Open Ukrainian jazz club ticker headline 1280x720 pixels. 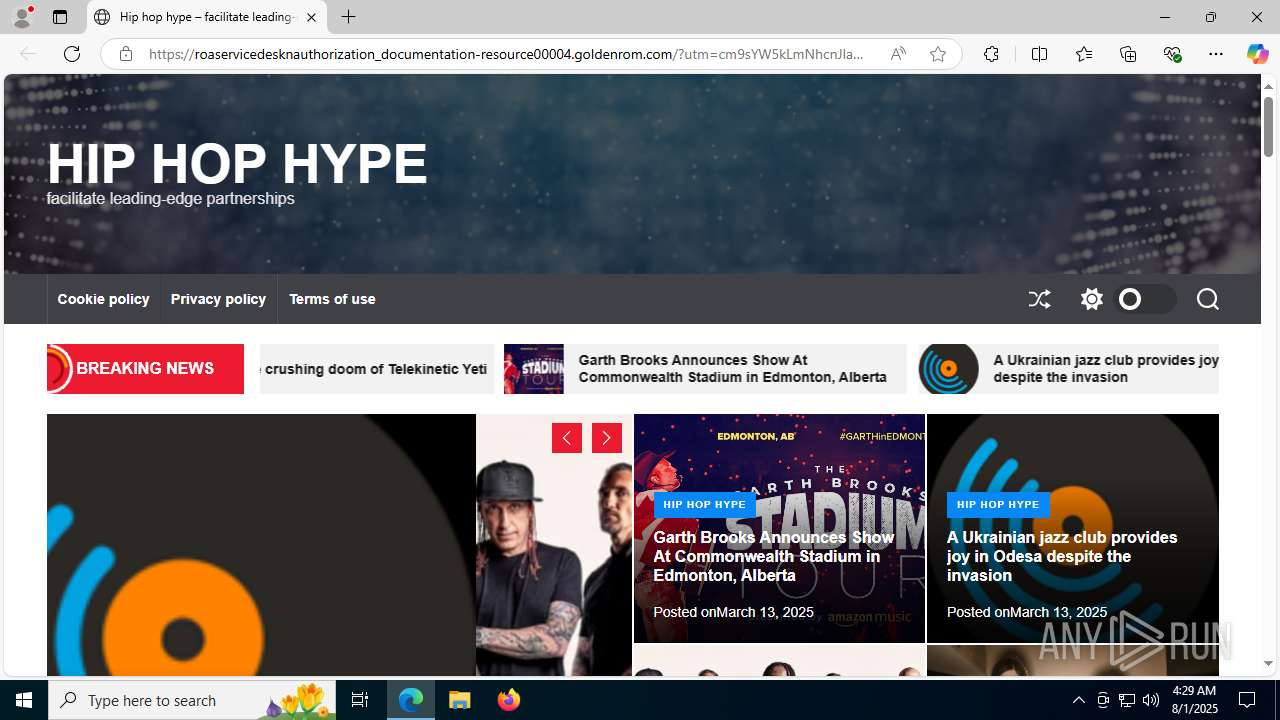pyautogui.click(x=1105, y=369)
